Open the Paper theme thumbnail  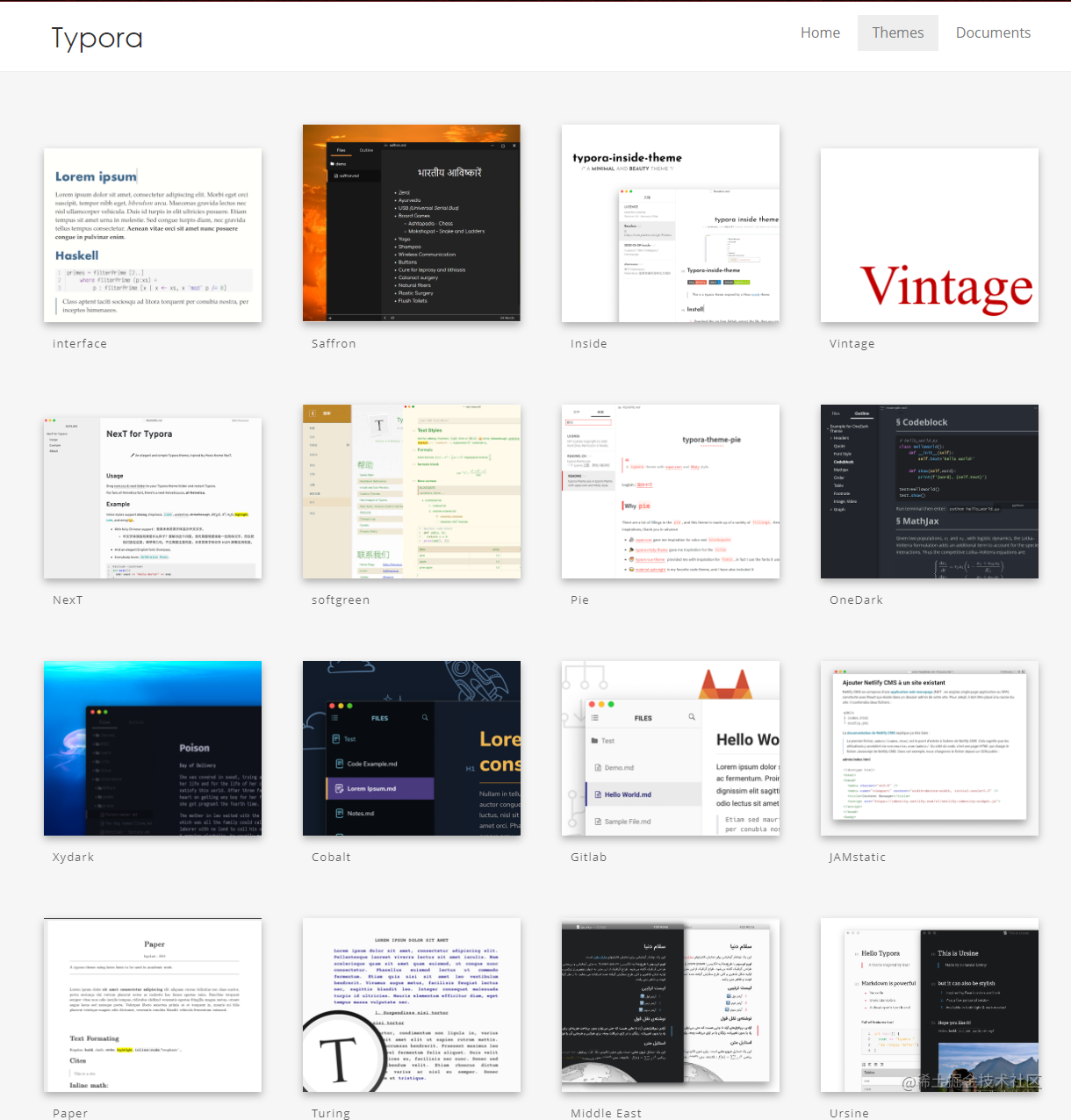click(153, 1005)
